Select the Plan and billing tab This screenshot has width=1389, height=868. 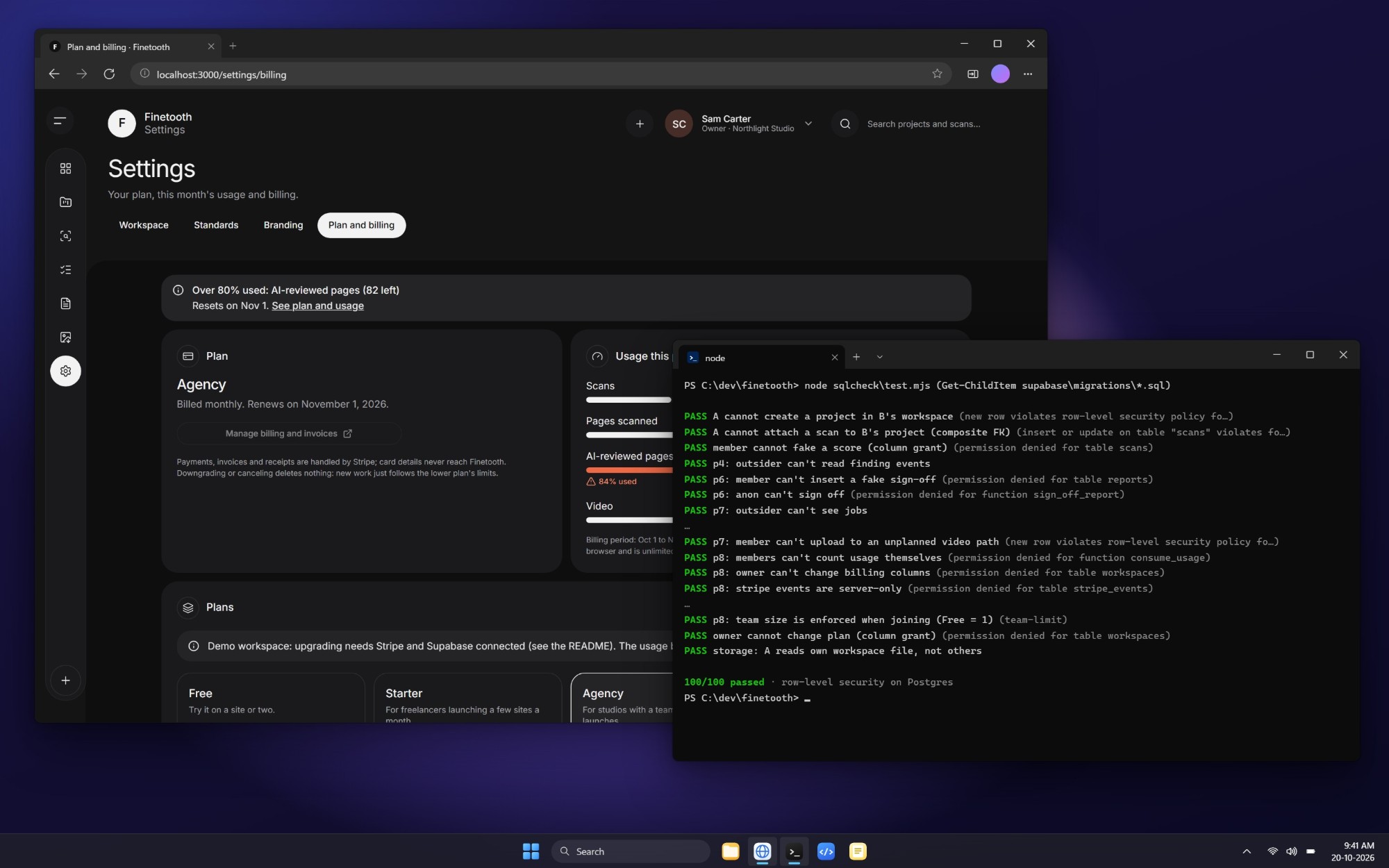click(x=361, y=225)
